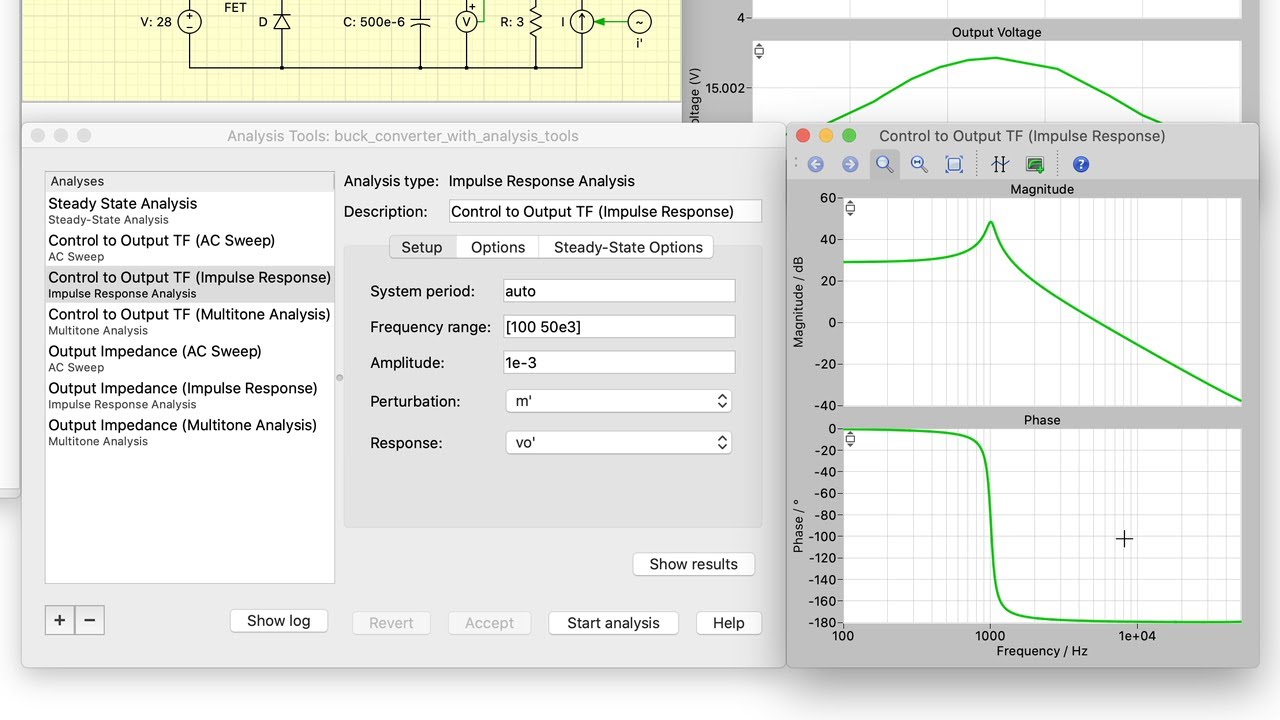Switch to the Setup tab
The width and height of the screenshot is (1280, 720).
click(x=422, y=247)
